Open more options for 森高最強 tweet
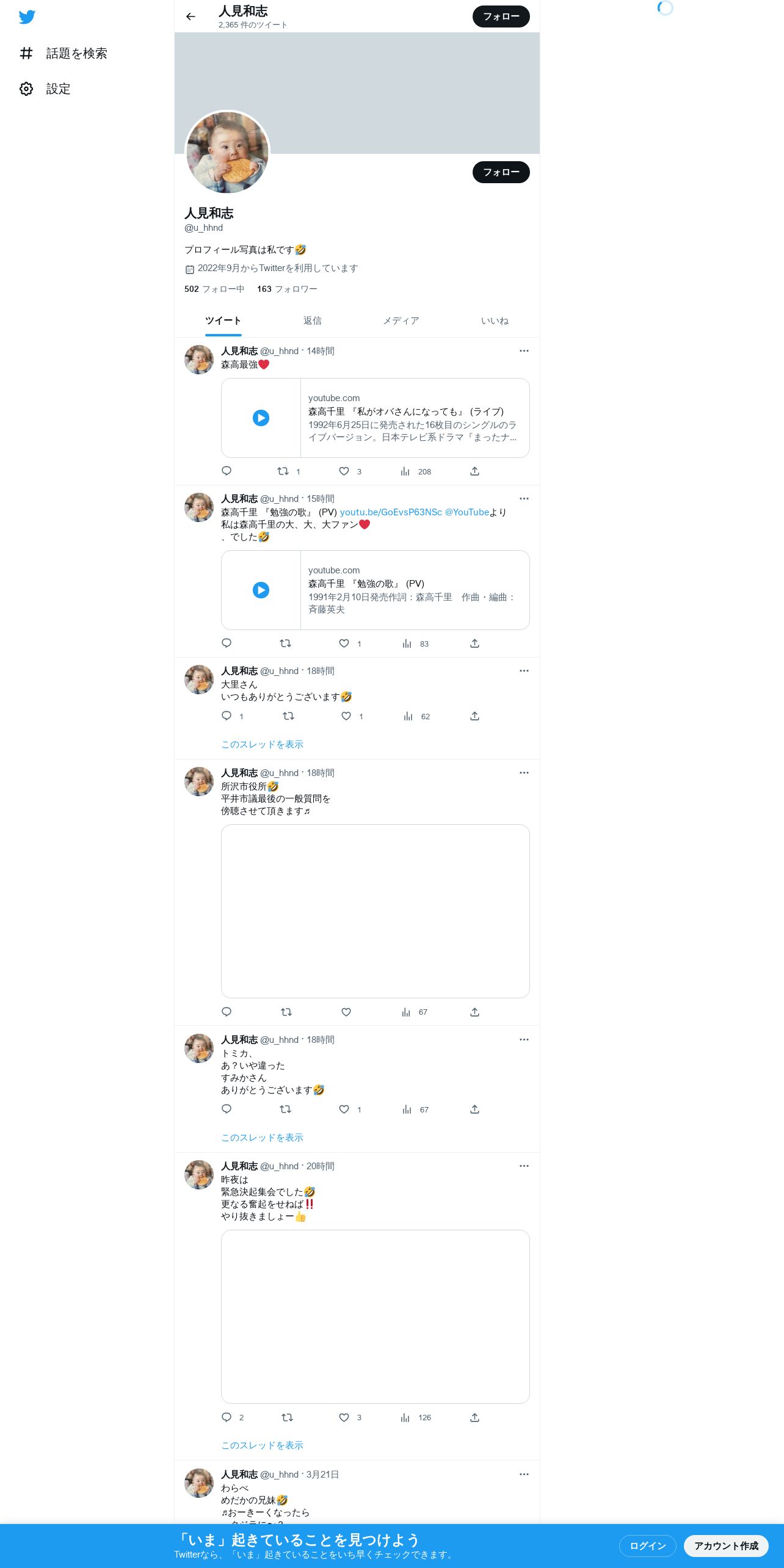The image size is (784, 1568). click(x=524, y=351)
